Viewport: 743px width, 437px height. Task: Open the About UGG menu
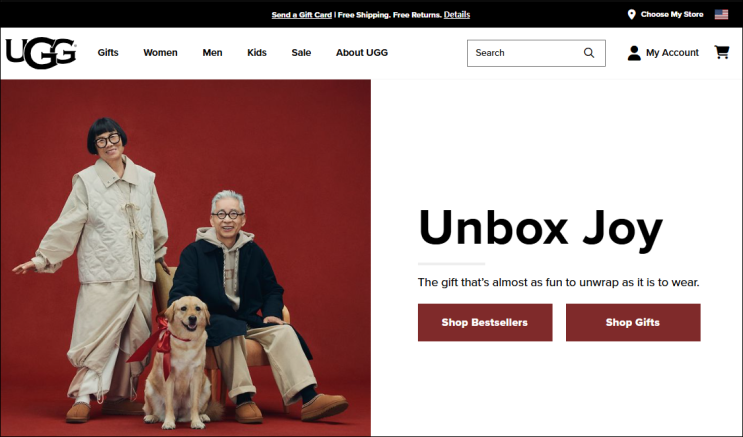click(362, 53)
